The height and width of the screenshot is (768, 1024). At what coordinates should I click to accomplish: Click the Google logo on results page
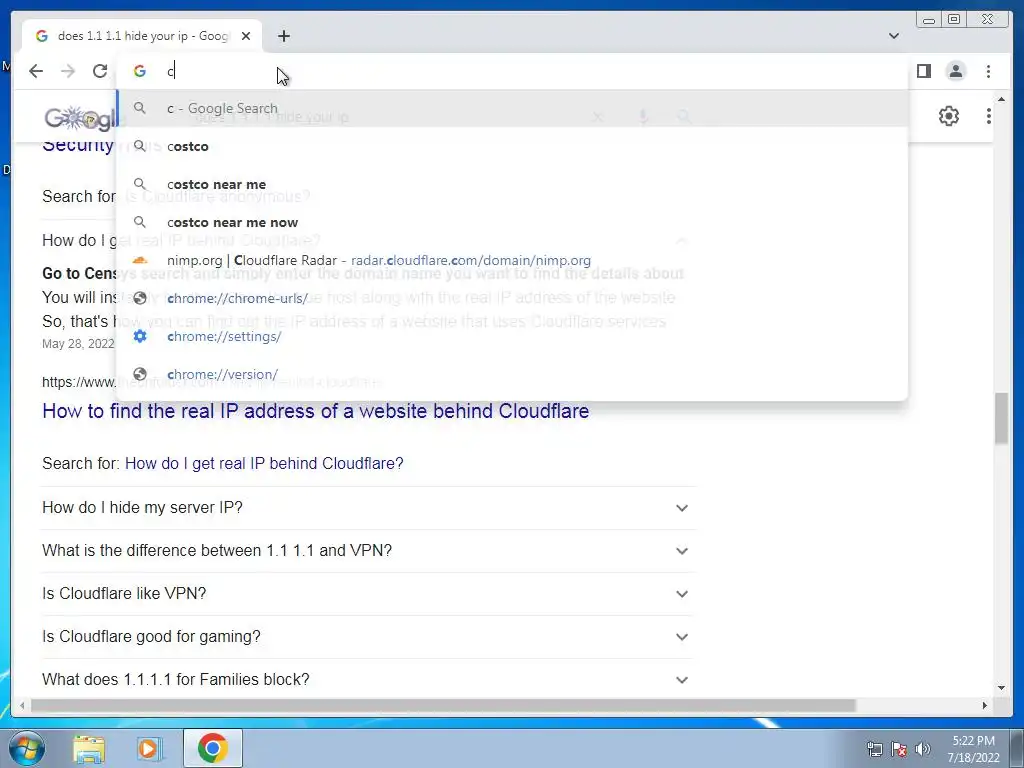(80, 118)
